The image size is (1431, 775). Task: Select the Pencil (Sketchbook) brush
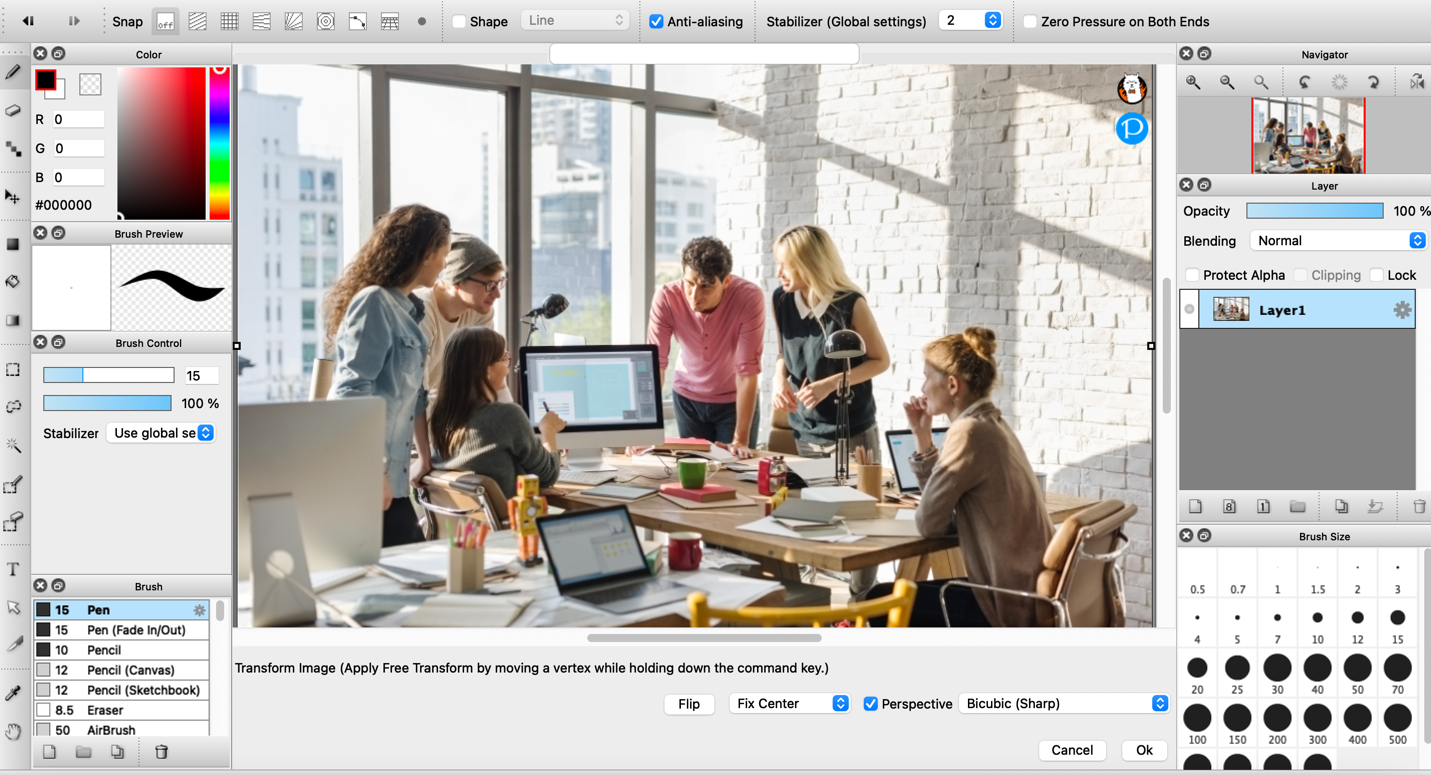(121, 690)
